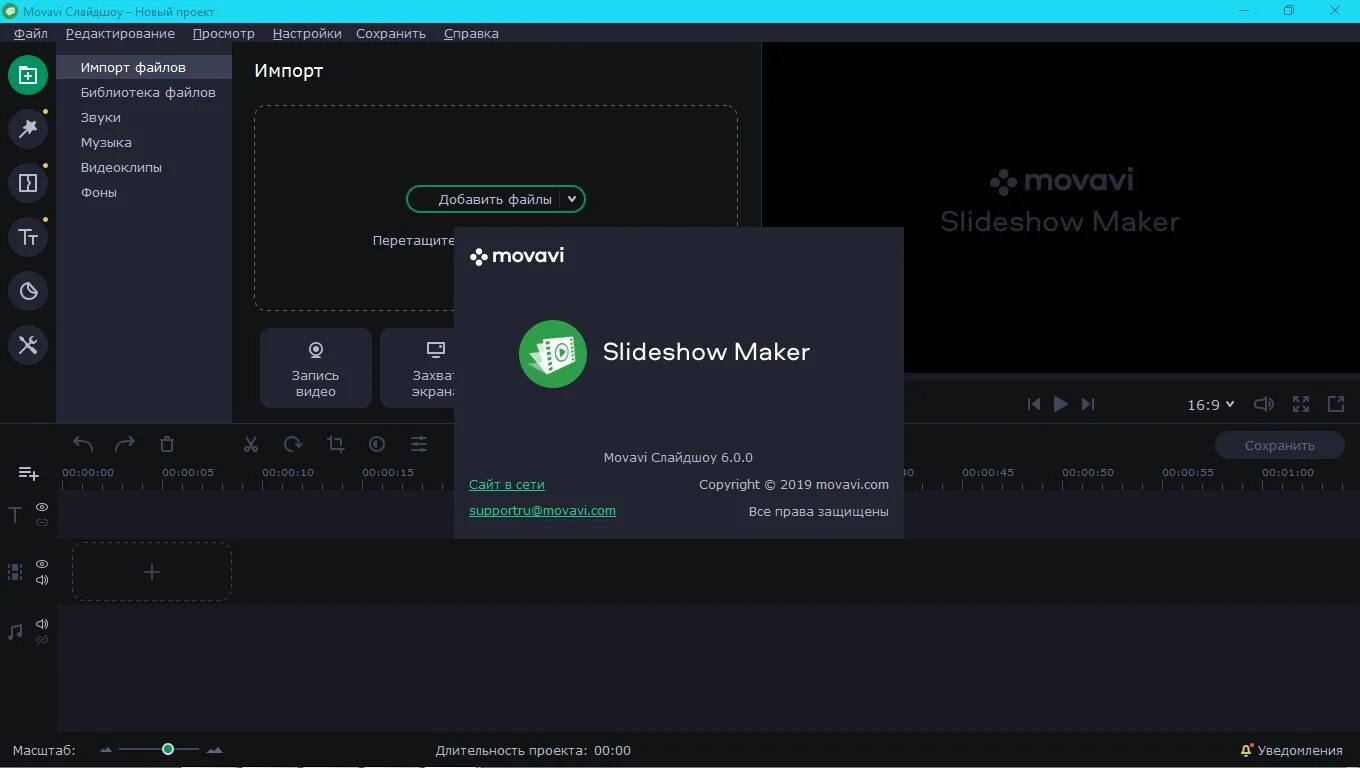The image size is (1360, 768).
Task: Adjust the Масштаб zoom slider
Action: click(168, 748)
